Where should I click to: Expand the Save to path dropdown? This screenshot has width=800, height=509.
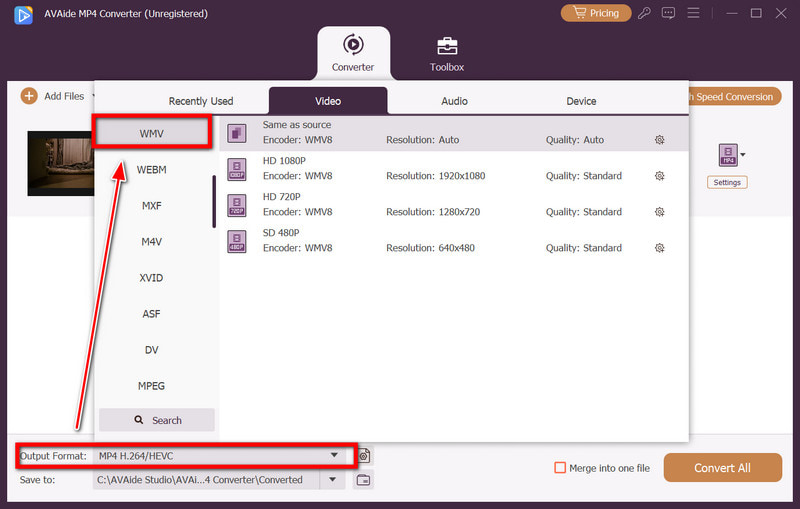(333, 480)
